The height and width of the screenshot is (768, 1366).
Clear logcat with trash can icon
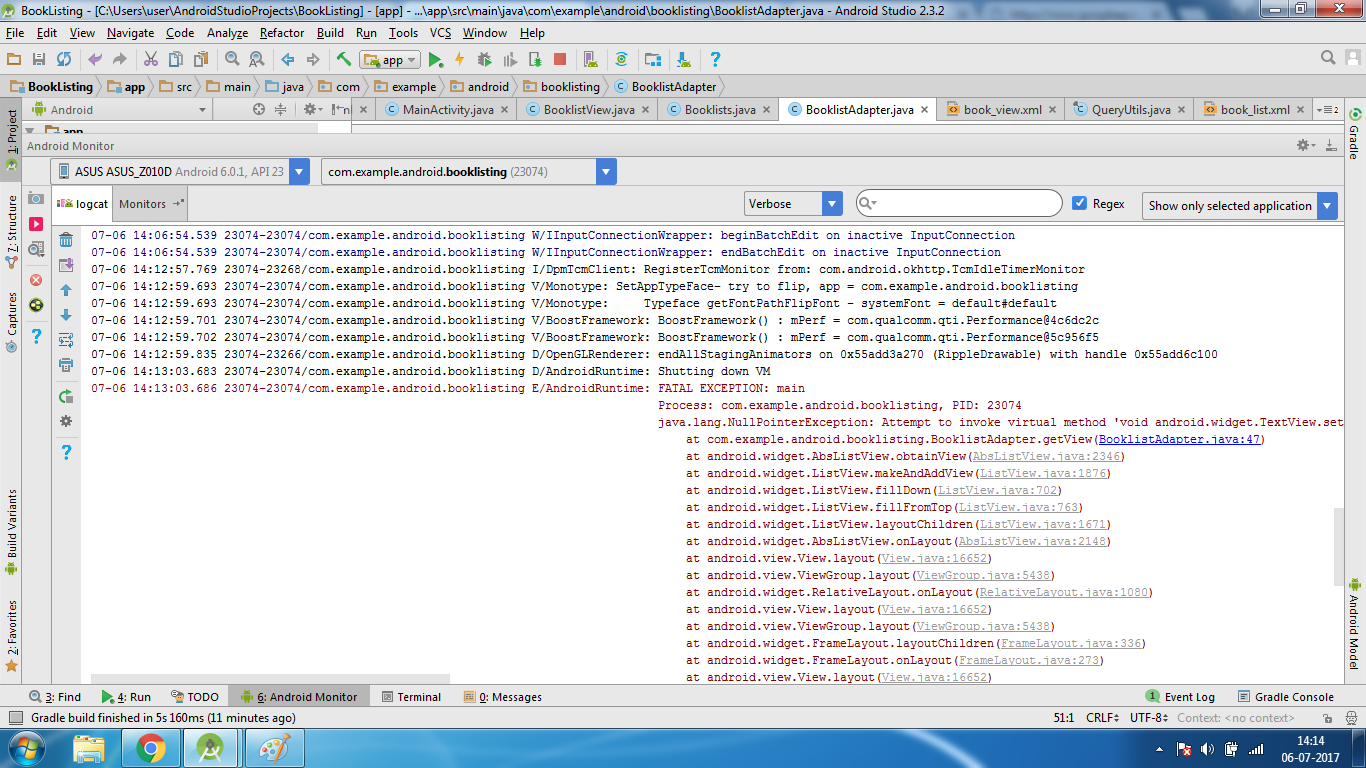click(66, 240)
